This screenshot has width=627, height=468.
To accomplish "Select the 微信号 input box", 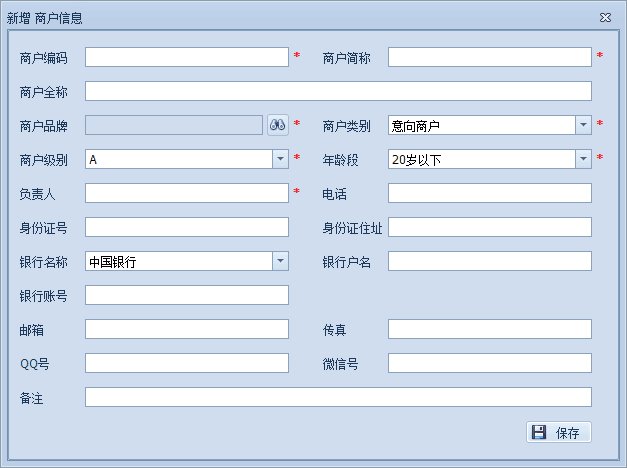I will point(489,363).
